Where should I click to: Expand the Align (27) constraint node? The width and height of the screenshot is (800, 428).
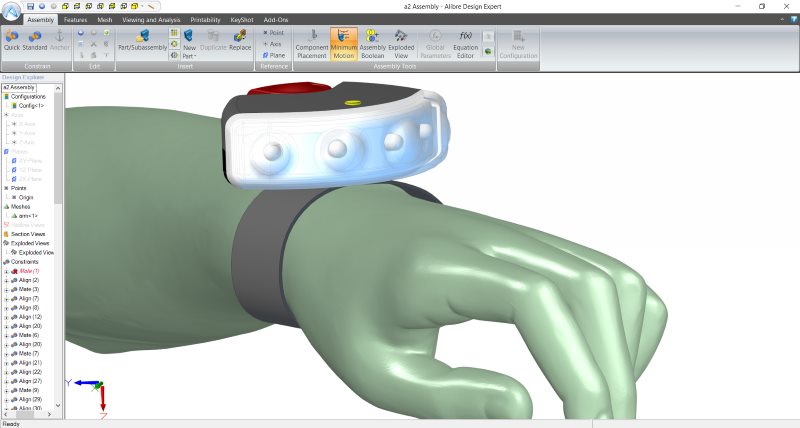click(x=6, y=381)
